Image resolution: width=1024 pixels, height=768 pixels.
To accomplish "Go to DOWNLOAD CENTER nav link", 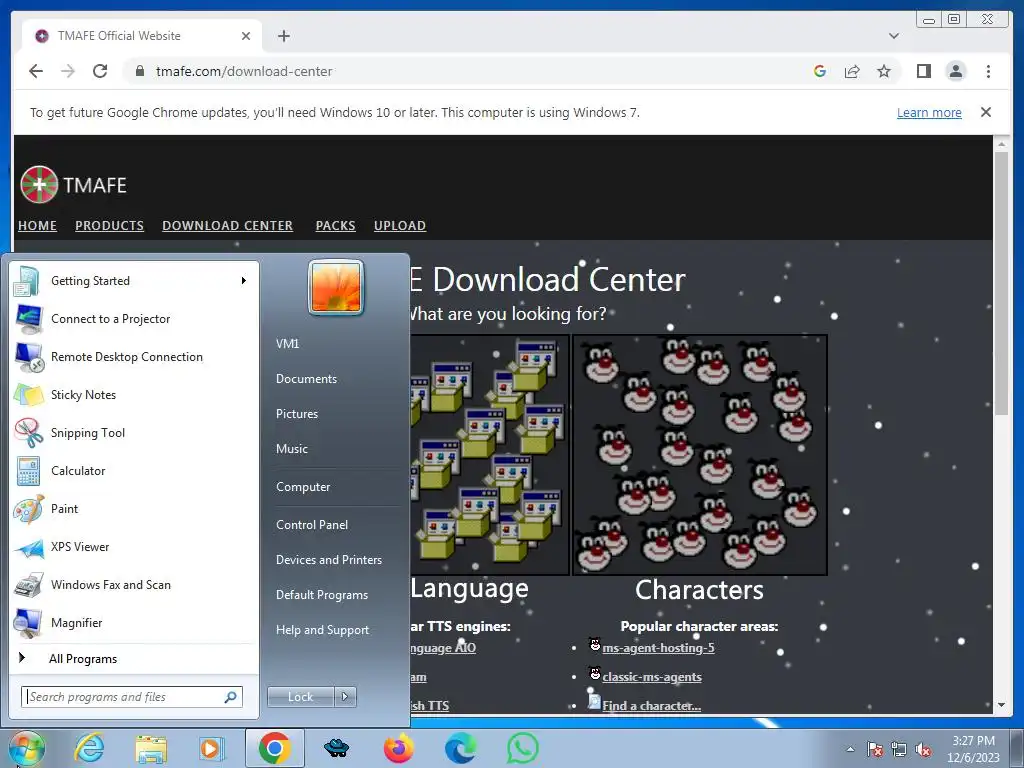I will pos(227,225).
